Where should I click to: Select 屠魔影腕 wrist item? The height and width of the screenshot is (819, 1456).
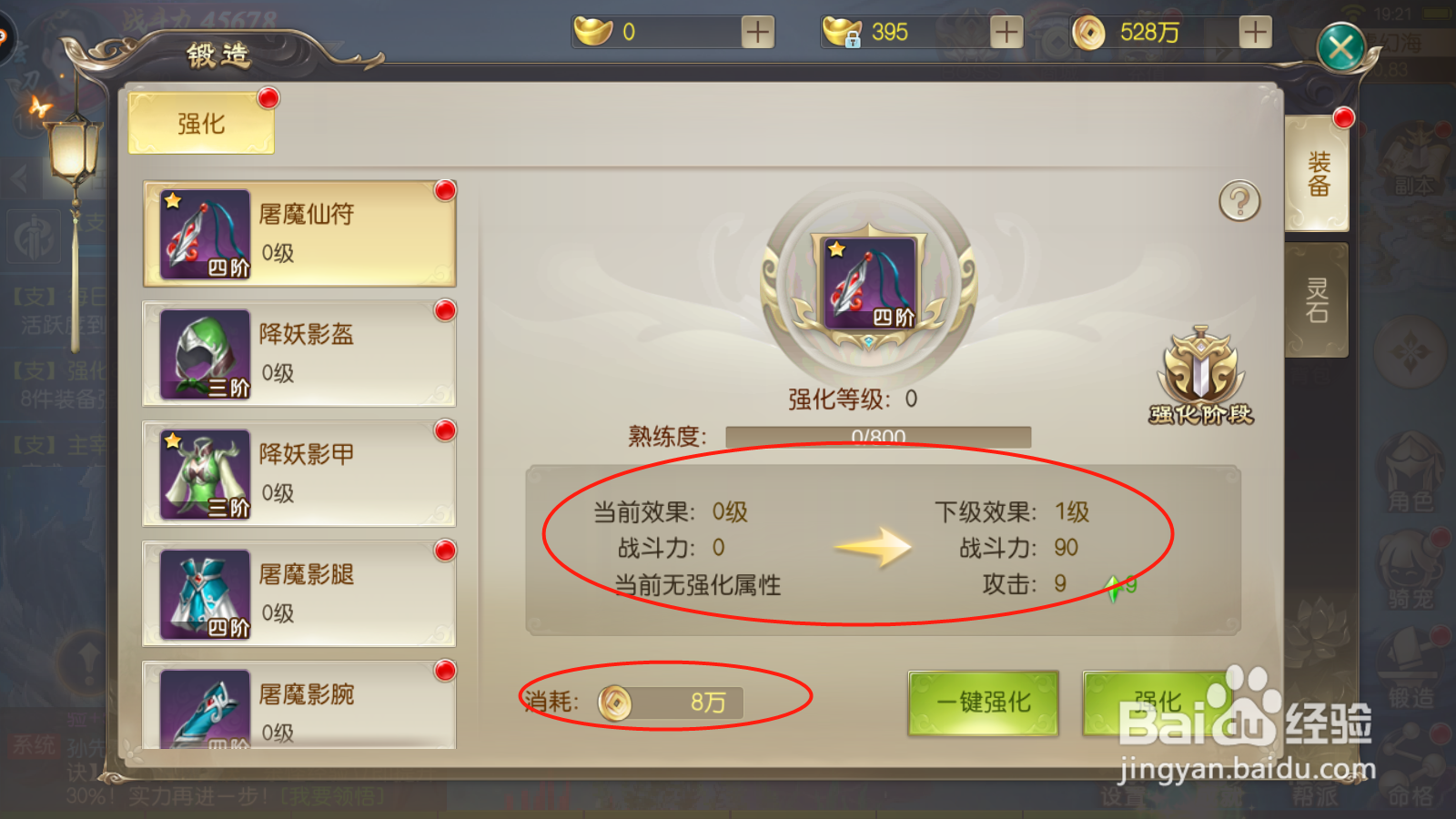click(x=299, y=705)
